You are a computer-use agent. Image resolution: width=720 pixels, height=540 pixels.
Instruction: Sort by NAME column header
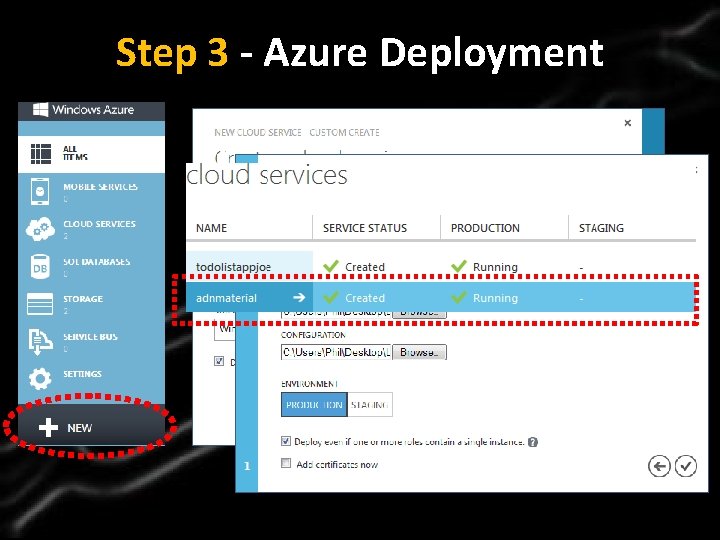(x=211, y=228)
